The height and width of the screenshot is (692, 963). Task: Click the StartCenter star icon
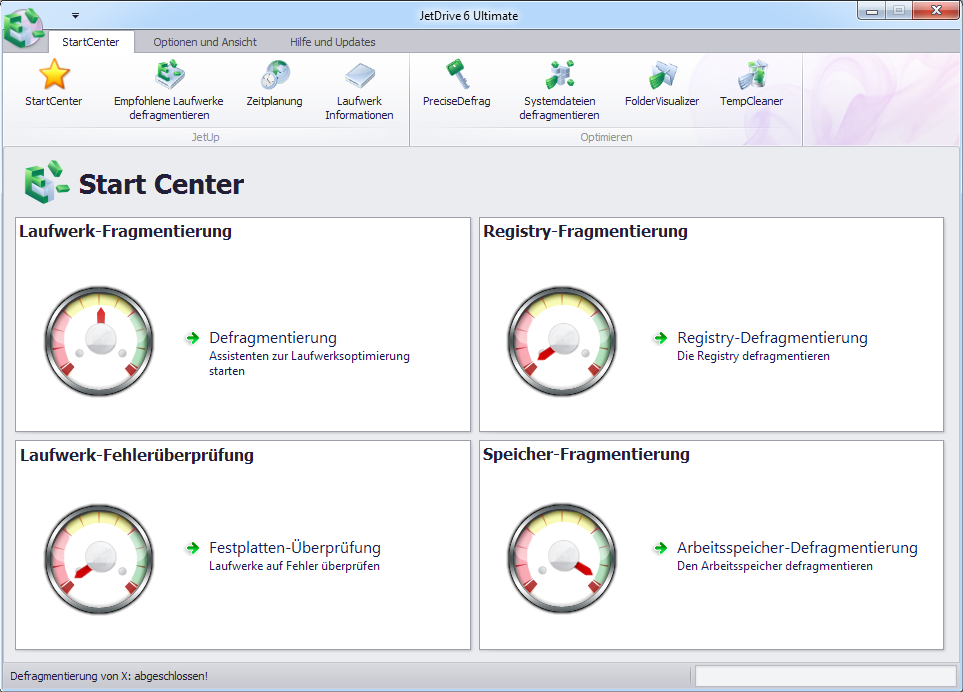coord(54,74)
